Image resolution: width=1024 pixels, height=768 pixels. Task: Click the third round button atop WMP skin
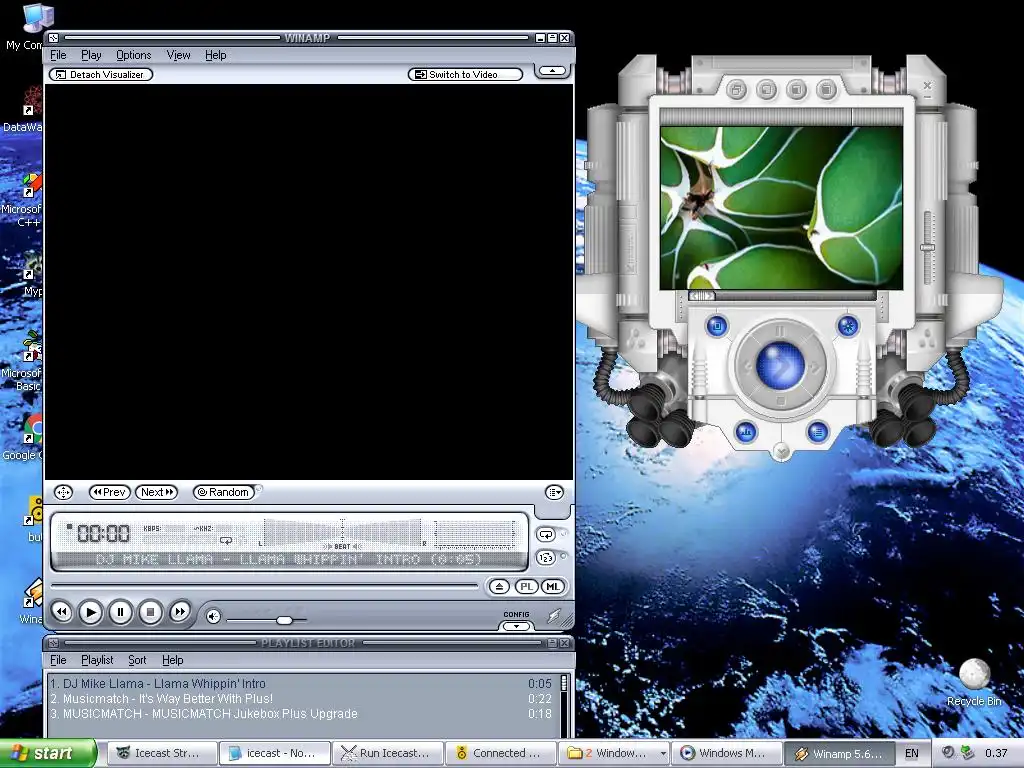(796, 89)
